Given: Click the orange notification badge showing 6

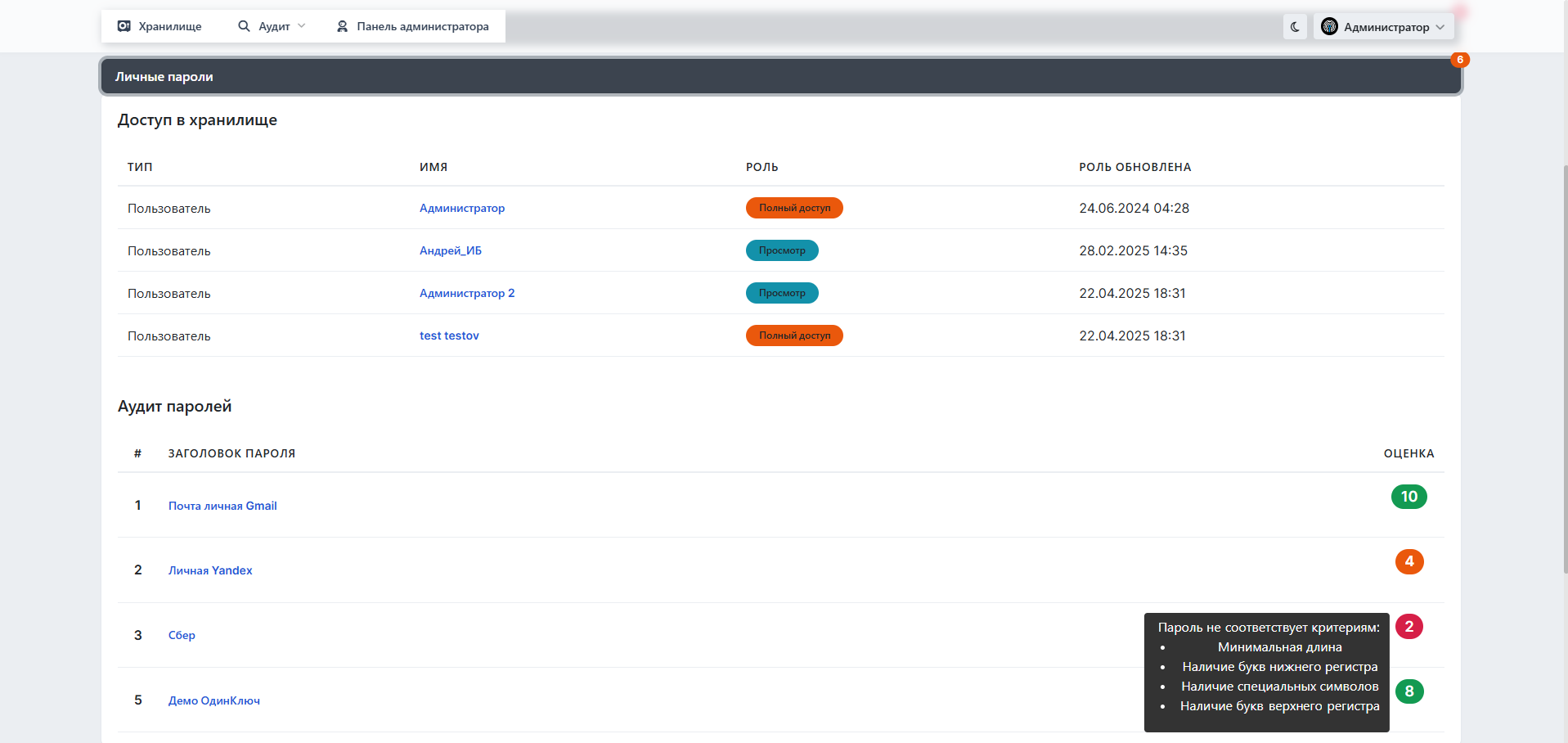Looking at the screenshot, I should coord(1460,60).
